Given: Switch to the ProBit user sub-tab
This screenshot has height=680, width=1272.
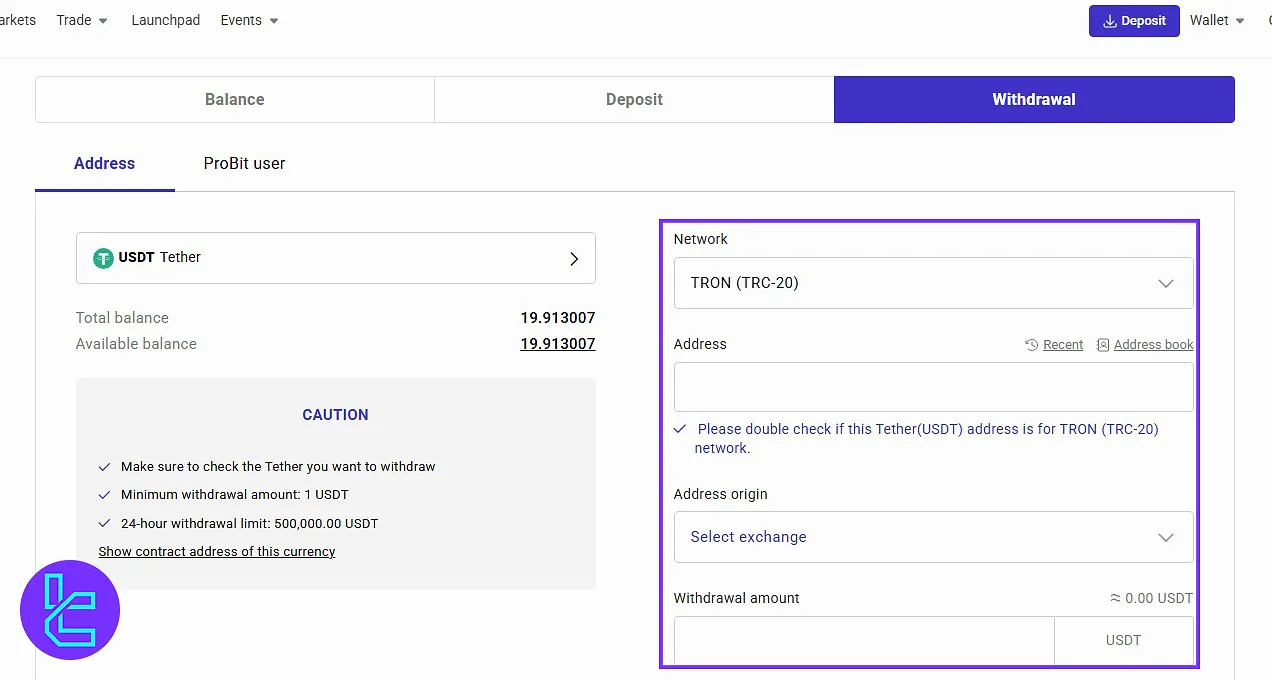Looking at the screenshot, I should (244, 164).
